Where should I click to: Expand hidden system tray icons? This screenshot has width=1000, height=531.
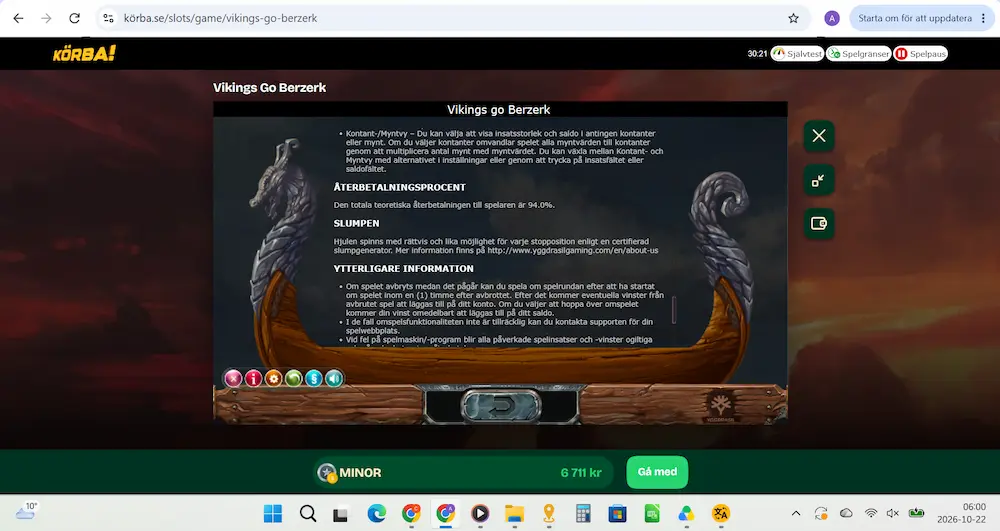click(796, 514)
